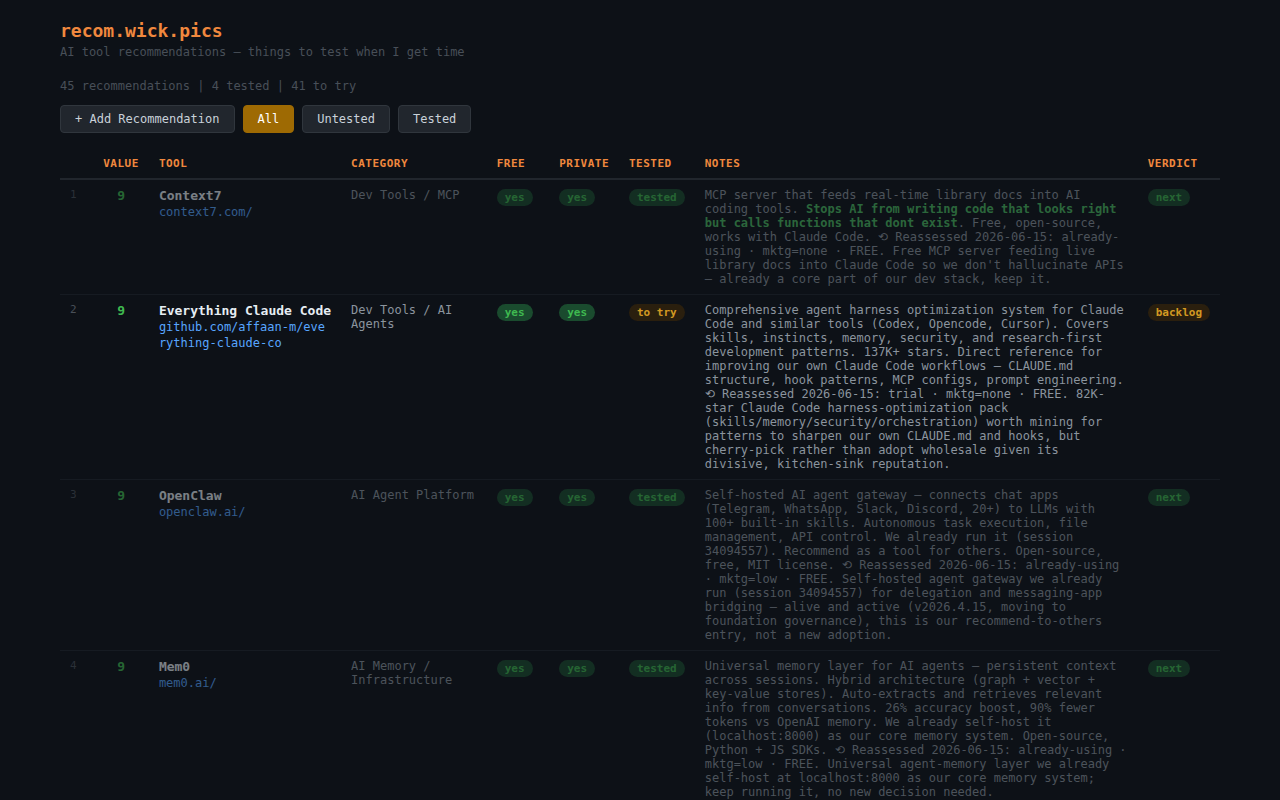Open the openclaw.ai/ link
1280x800 pixels.
click(x=202, y=512)
